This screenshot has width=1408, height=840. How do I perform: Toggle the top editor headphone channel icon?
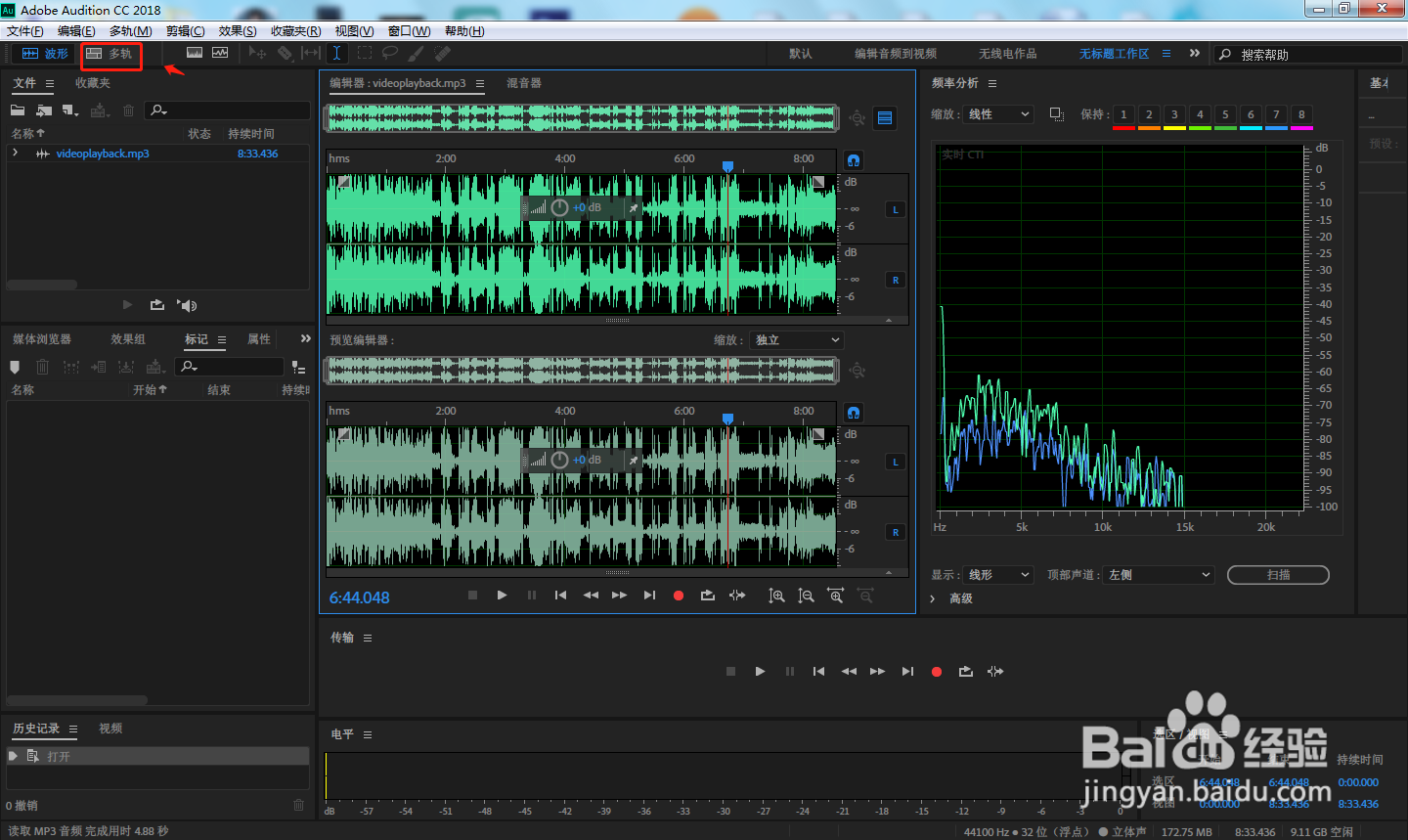(x=854, y=160)
